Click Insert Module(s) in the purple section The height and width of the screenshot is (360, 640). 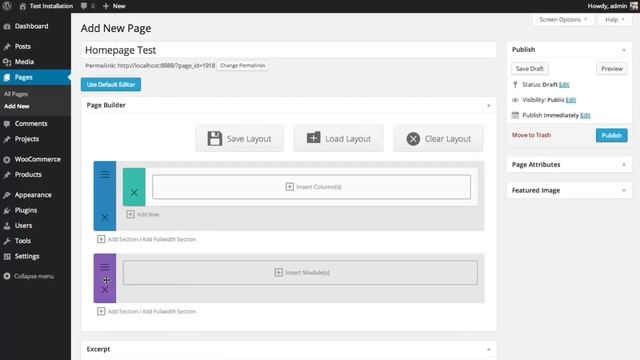[300, 273]
